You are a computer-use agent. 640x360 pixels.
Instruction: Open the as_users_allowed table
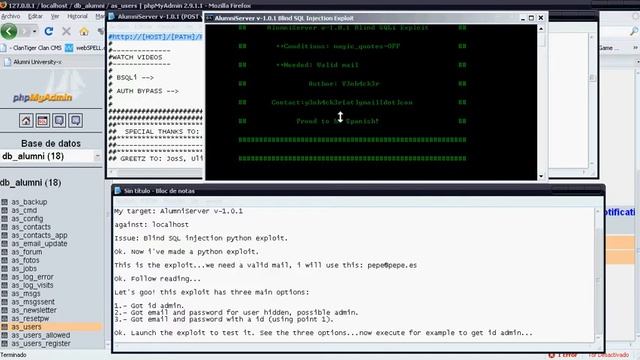point(40,335)
